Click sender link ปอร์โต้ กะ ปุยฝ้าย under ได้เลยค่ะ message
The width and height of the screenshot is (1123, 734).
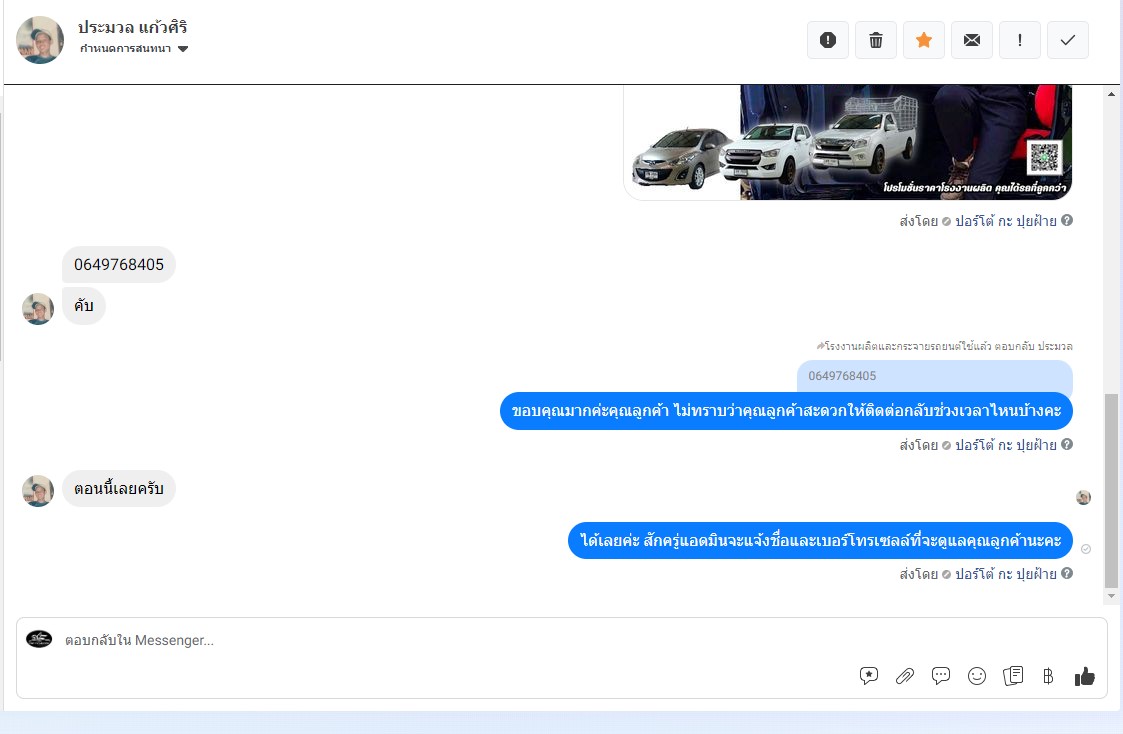pyautogui.click(x=1006, y=574)
